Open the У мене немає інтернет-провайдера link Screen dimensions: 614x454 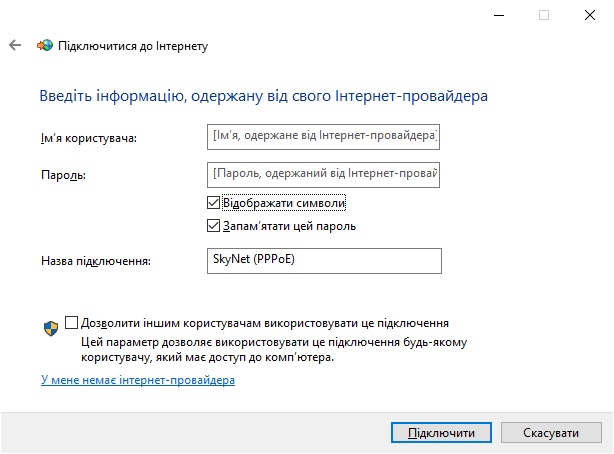(138, 380)
